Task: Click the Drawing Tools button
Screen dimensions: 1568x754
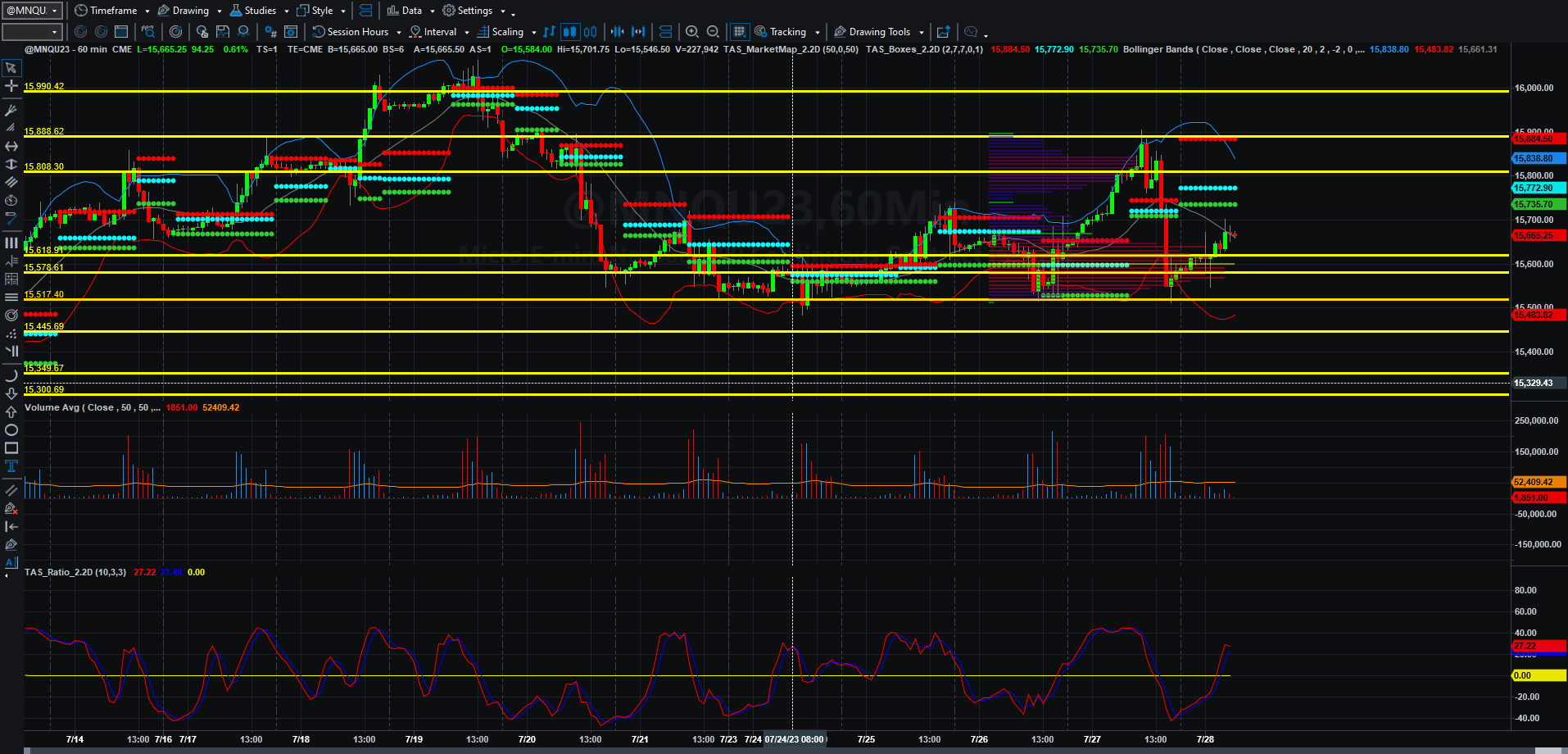Action: [x=878, y=32]
